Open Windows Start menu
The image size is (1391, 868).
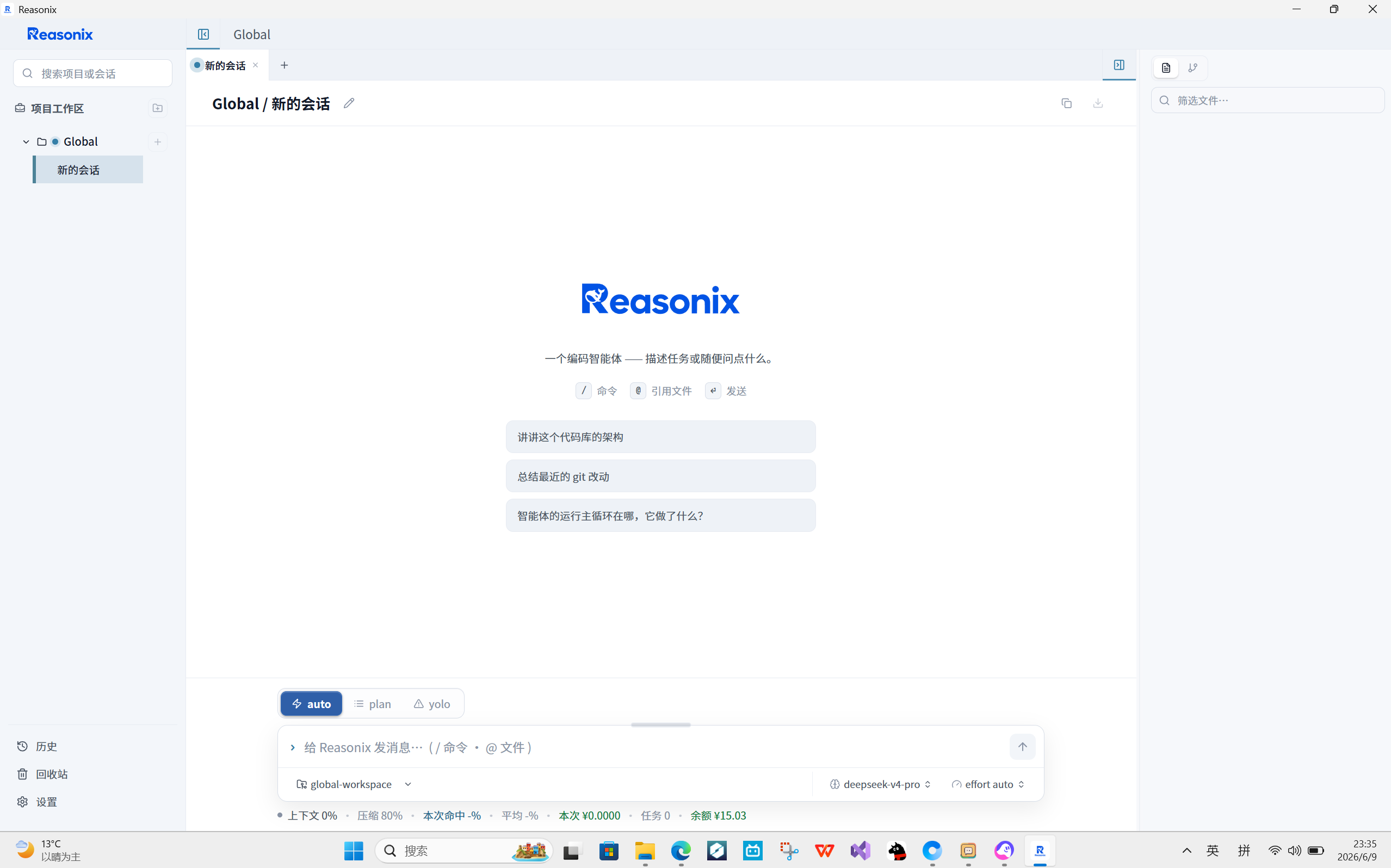[354, 850]
